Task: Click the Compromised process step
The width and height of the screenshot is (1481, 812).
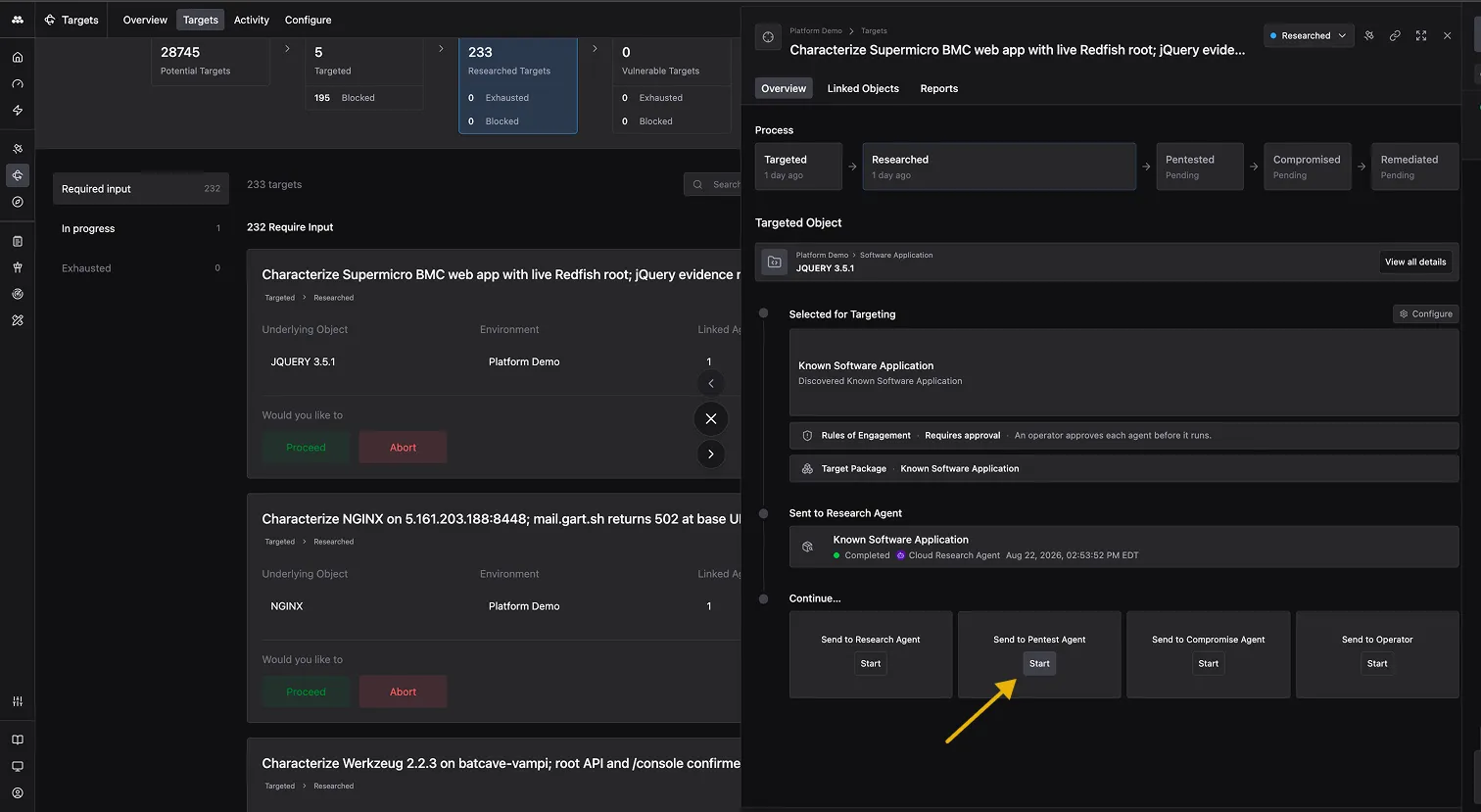Action: [x=1307, y=167]
